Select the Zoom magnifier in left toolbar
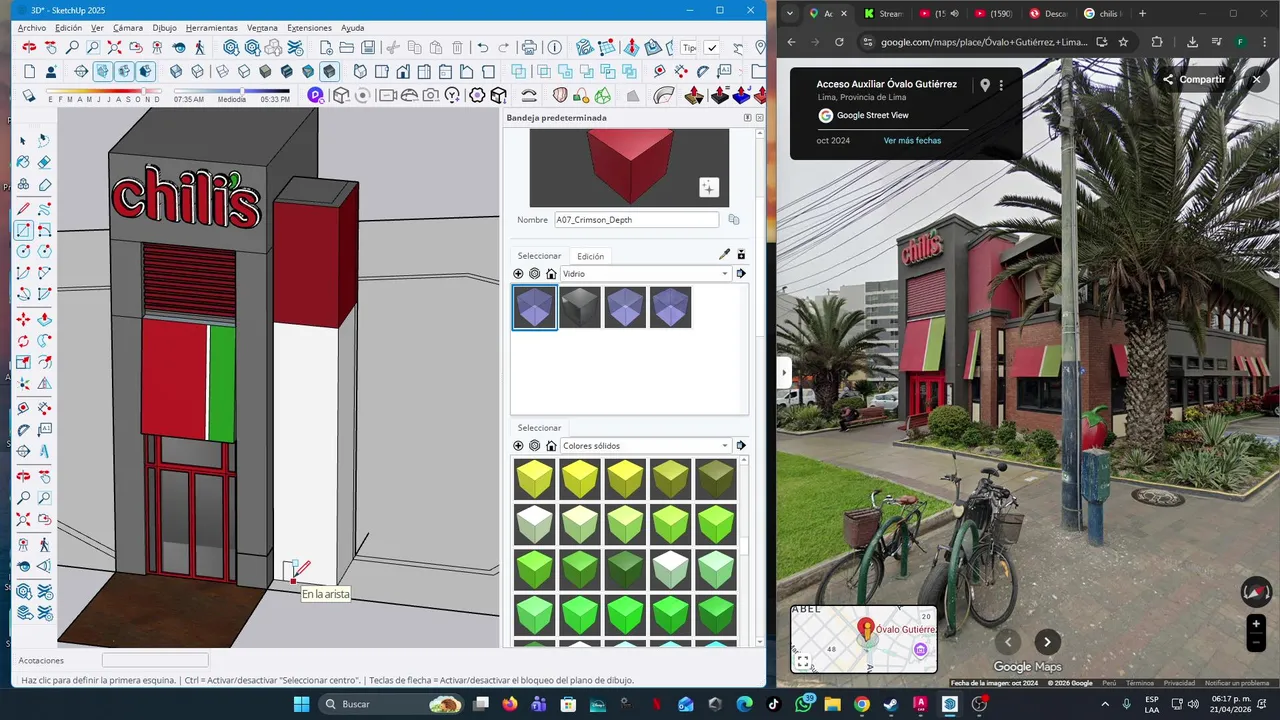 [23, 497]
